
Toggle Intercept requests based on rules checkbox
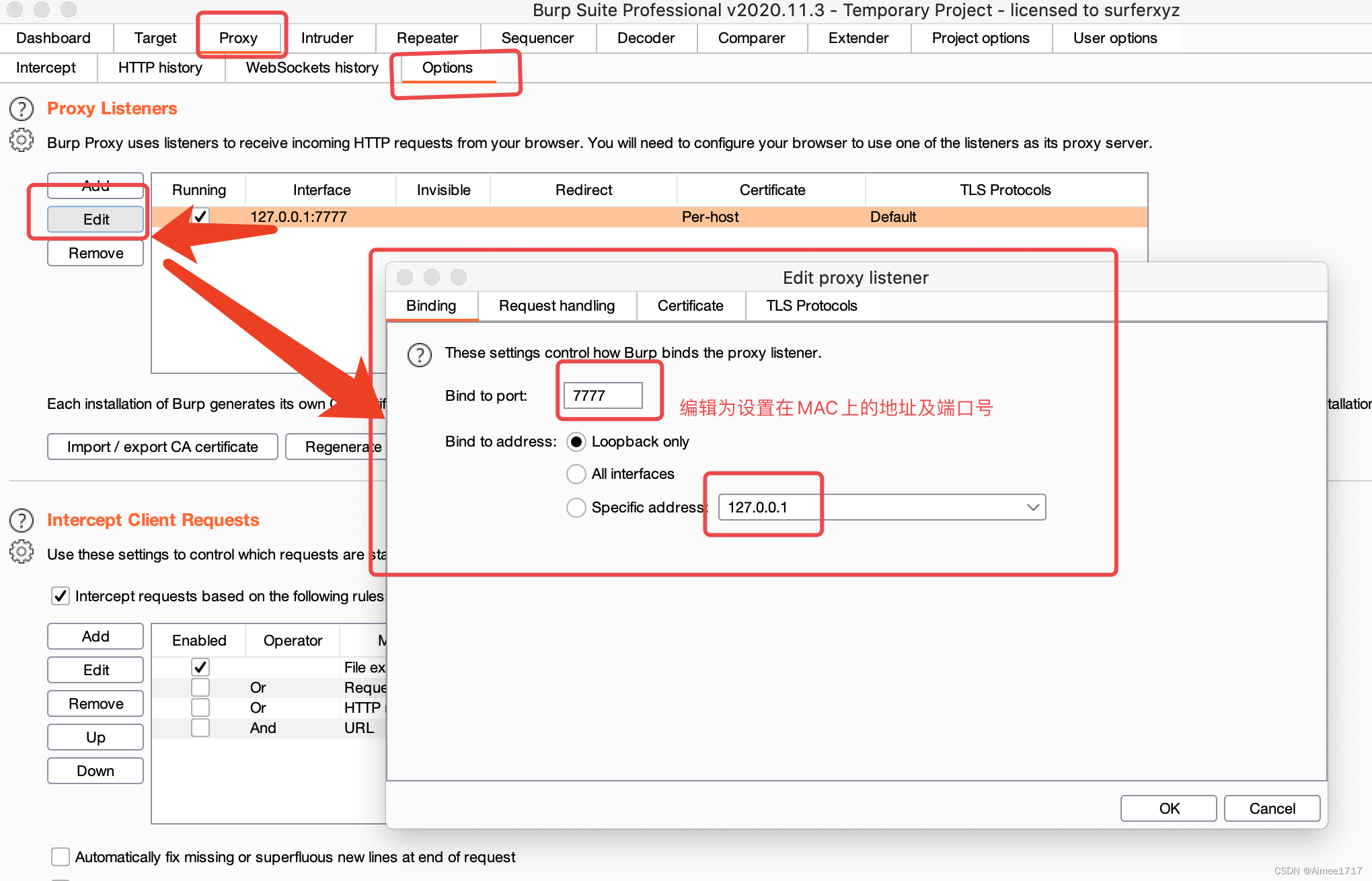point(61,596)
